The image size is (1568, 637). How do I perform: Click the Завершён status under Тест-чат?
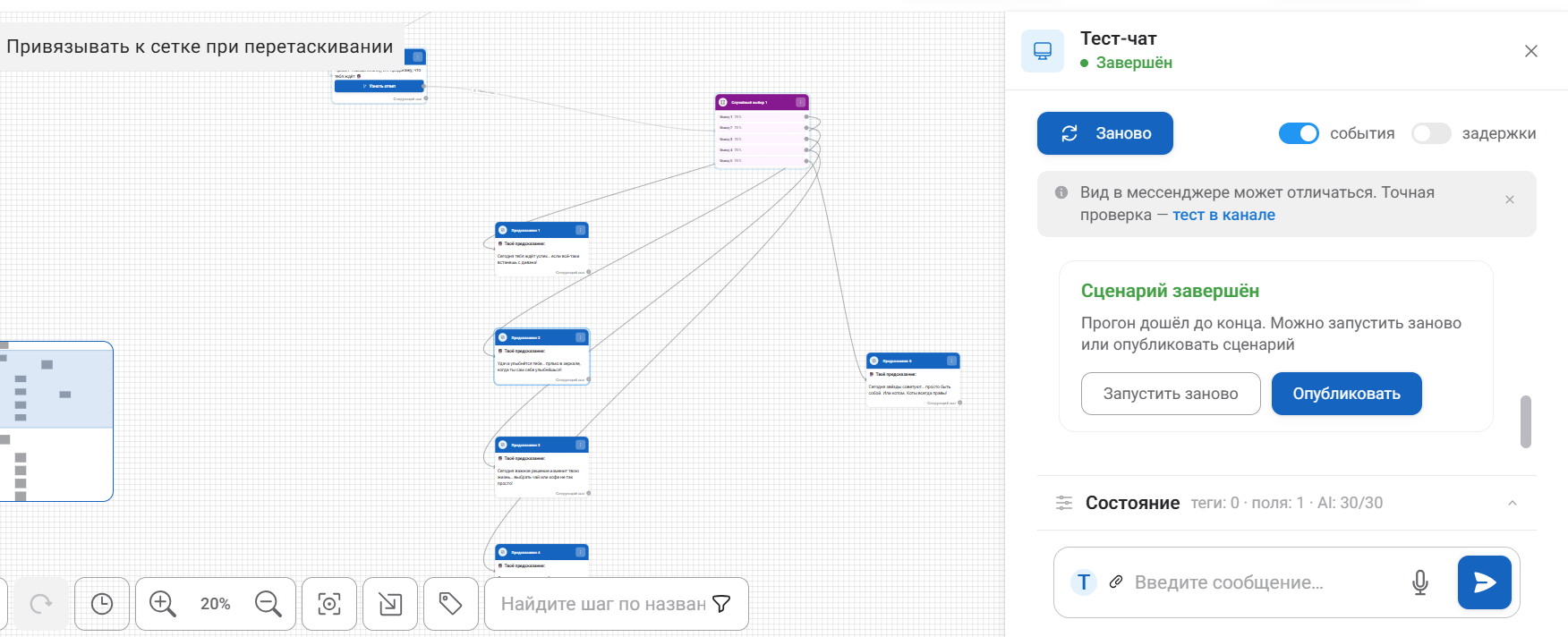[x=1134, y=63]
